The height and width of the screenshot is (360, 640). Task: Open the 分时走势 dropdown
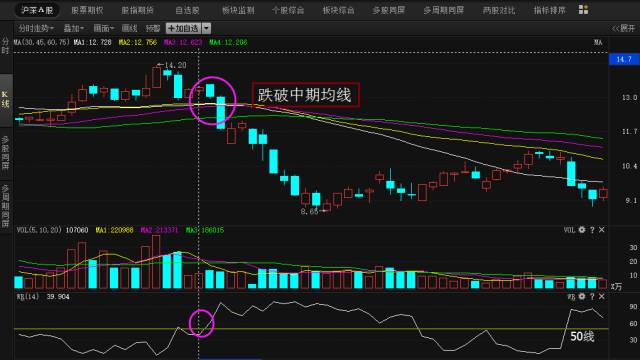point(36,28)
